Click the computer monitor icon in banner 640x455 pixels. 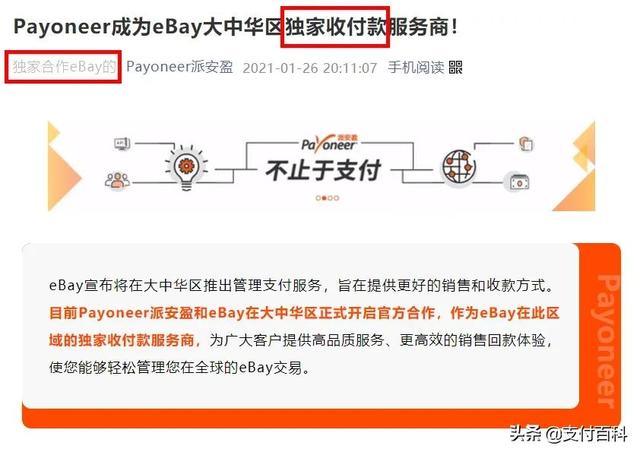pyautogui.click(x=122, y=144)
